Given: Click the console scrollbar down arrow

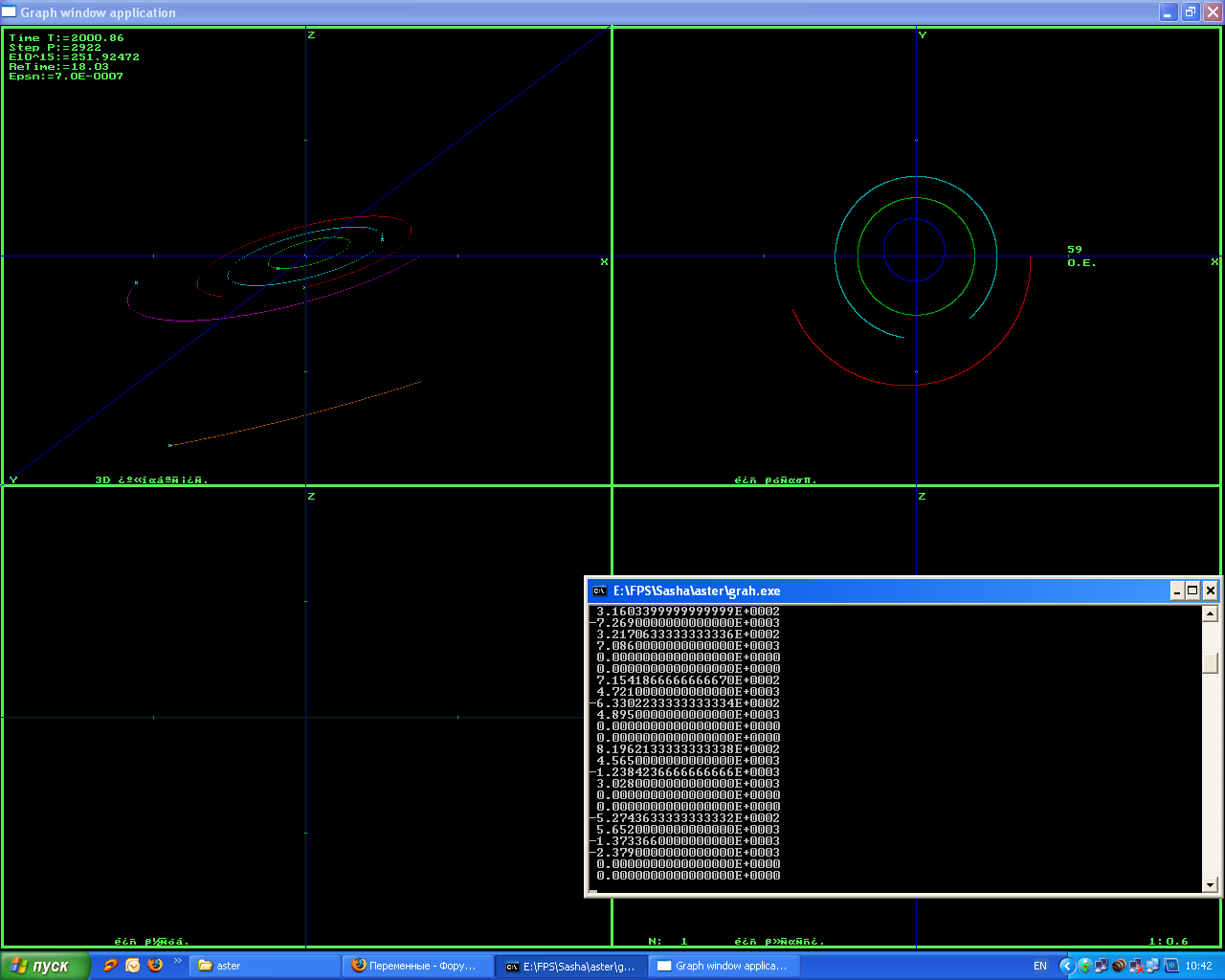Looking at the screenshot, I should 1210,884.
